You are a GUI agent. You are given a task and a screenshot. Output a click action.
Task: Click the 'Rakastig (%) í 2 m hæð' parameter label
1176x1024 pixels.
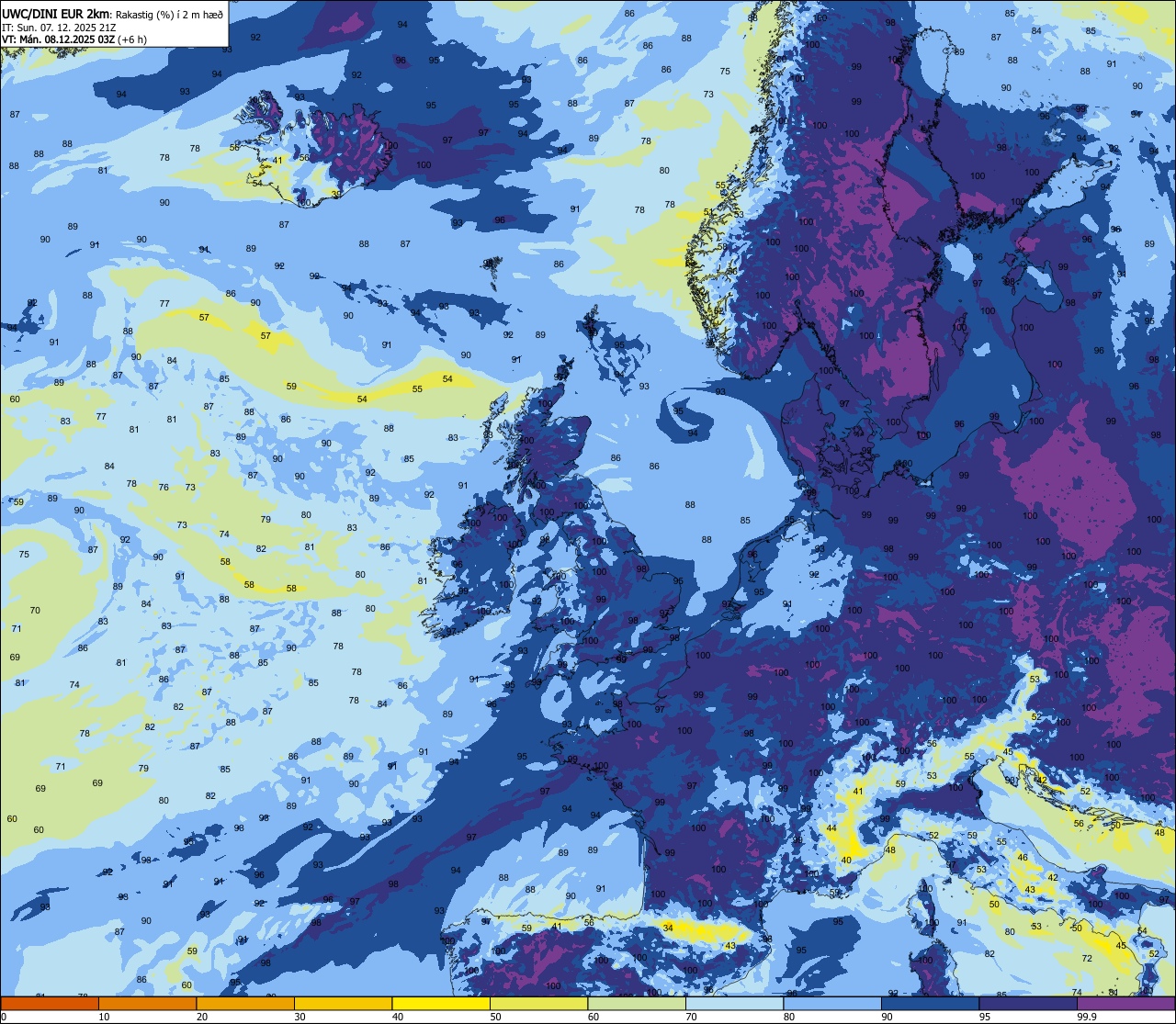(x=170, y=15)
